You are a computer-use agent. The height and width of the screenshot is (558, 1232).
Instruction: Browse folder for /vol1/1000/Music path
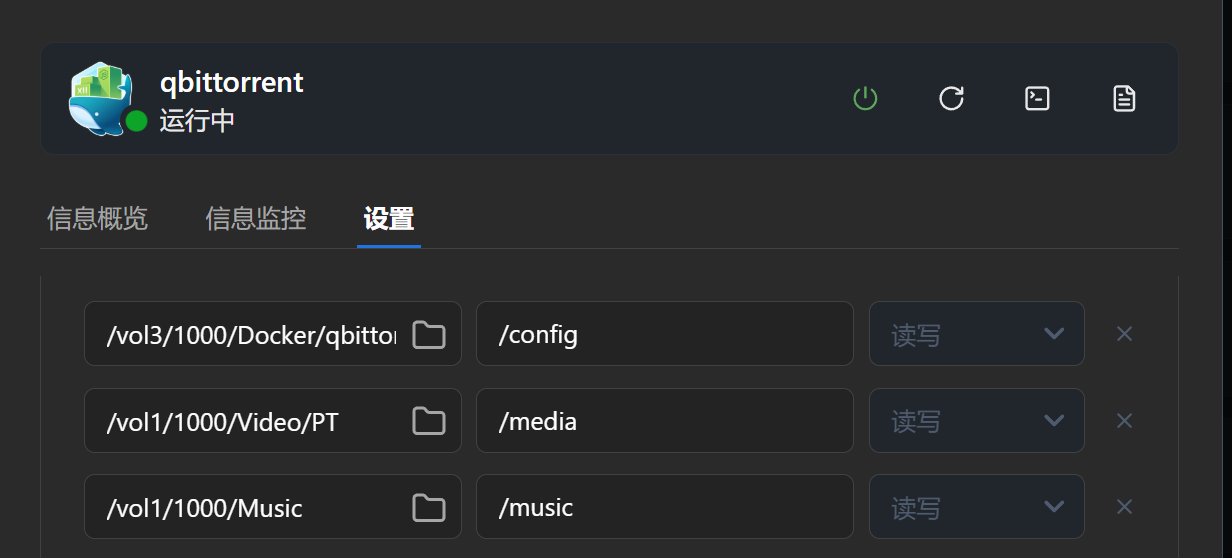[429, 508]
